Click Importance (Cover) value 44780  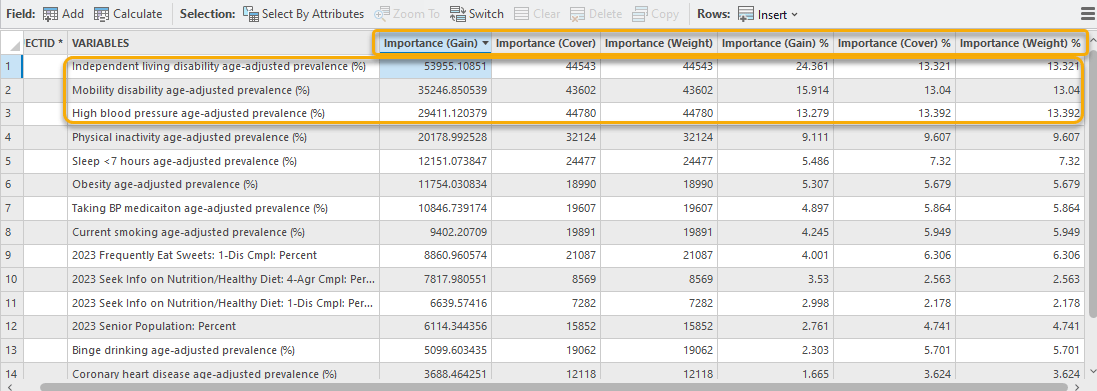click(546, 114)
